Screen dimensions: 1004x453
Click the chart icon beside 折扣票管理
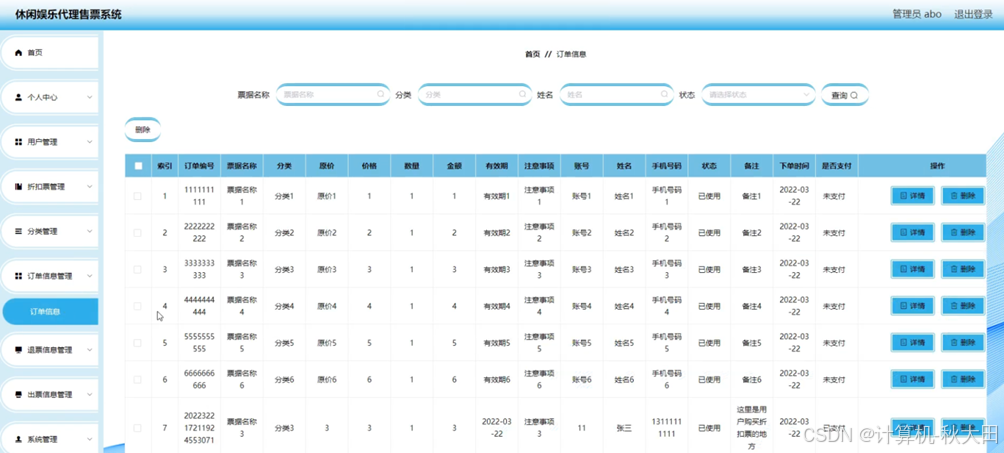tap(19, 187)
